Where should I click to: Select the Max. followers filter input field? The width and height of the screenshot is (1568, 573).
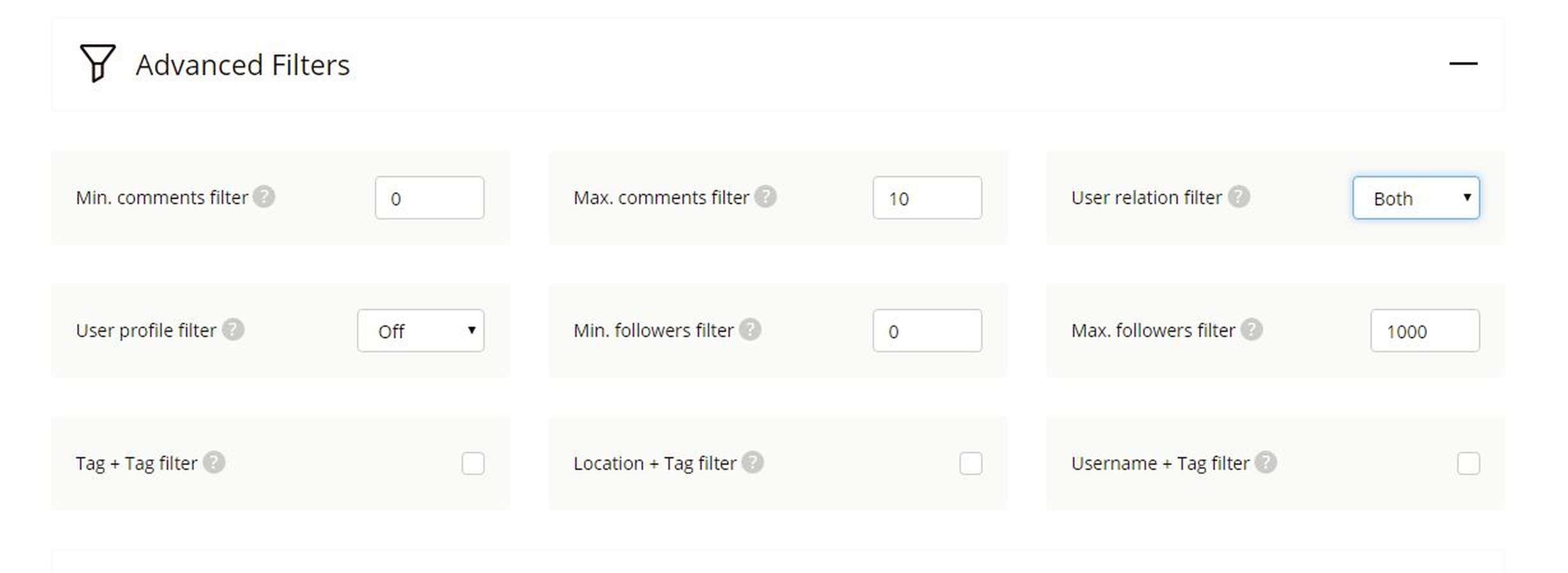coord(1424,331)
